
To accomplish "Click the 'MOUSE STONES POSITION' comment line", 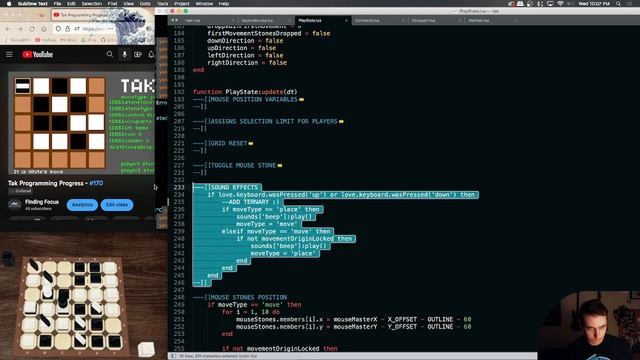I will pyautogui.click(x=240, y=298).
